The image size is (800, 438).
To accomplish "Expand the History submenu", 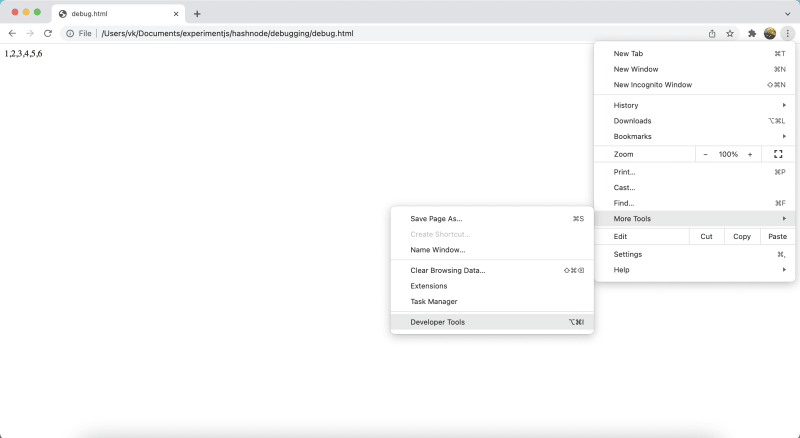I will pos(694,105).
